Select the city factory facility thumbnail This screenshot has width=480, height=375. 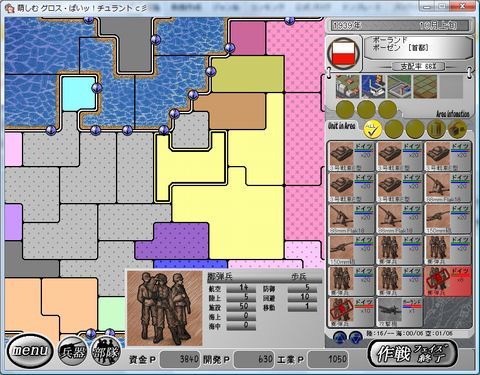[x=347, y=87]
